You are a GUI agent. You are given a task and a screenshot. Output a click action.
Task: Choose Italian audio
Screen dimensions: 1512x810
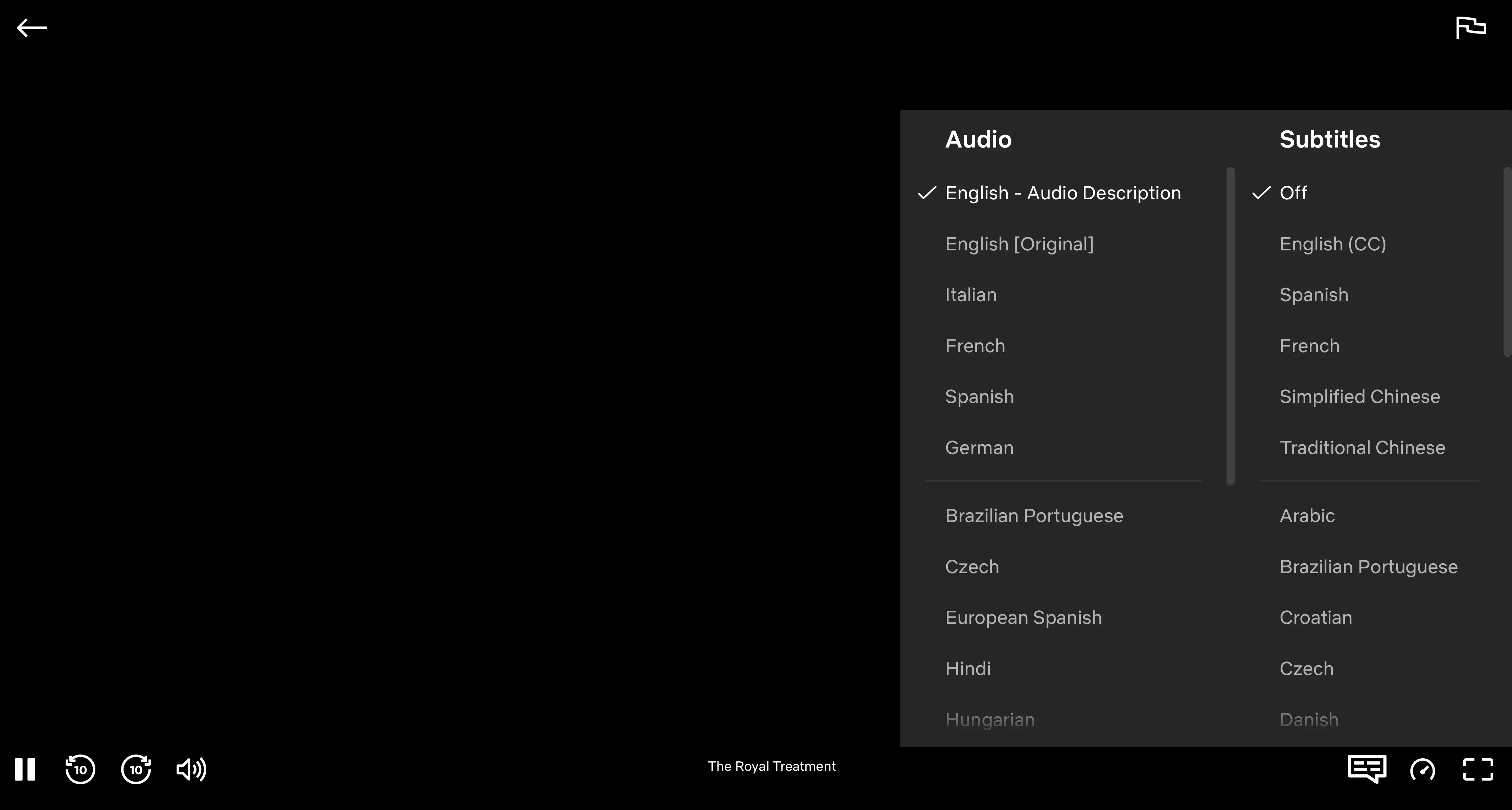click(x=971, y=295)
